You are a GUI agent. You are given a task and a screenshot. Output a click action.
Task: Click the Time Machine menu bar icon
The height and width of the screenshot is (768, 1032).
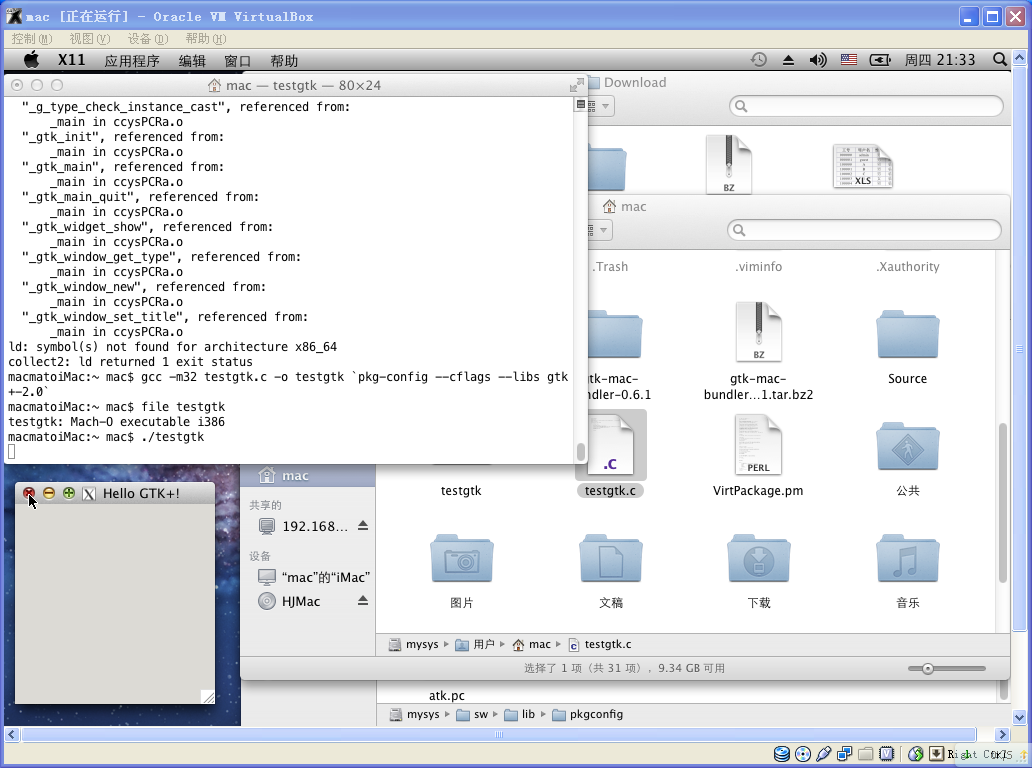point(759,60)
